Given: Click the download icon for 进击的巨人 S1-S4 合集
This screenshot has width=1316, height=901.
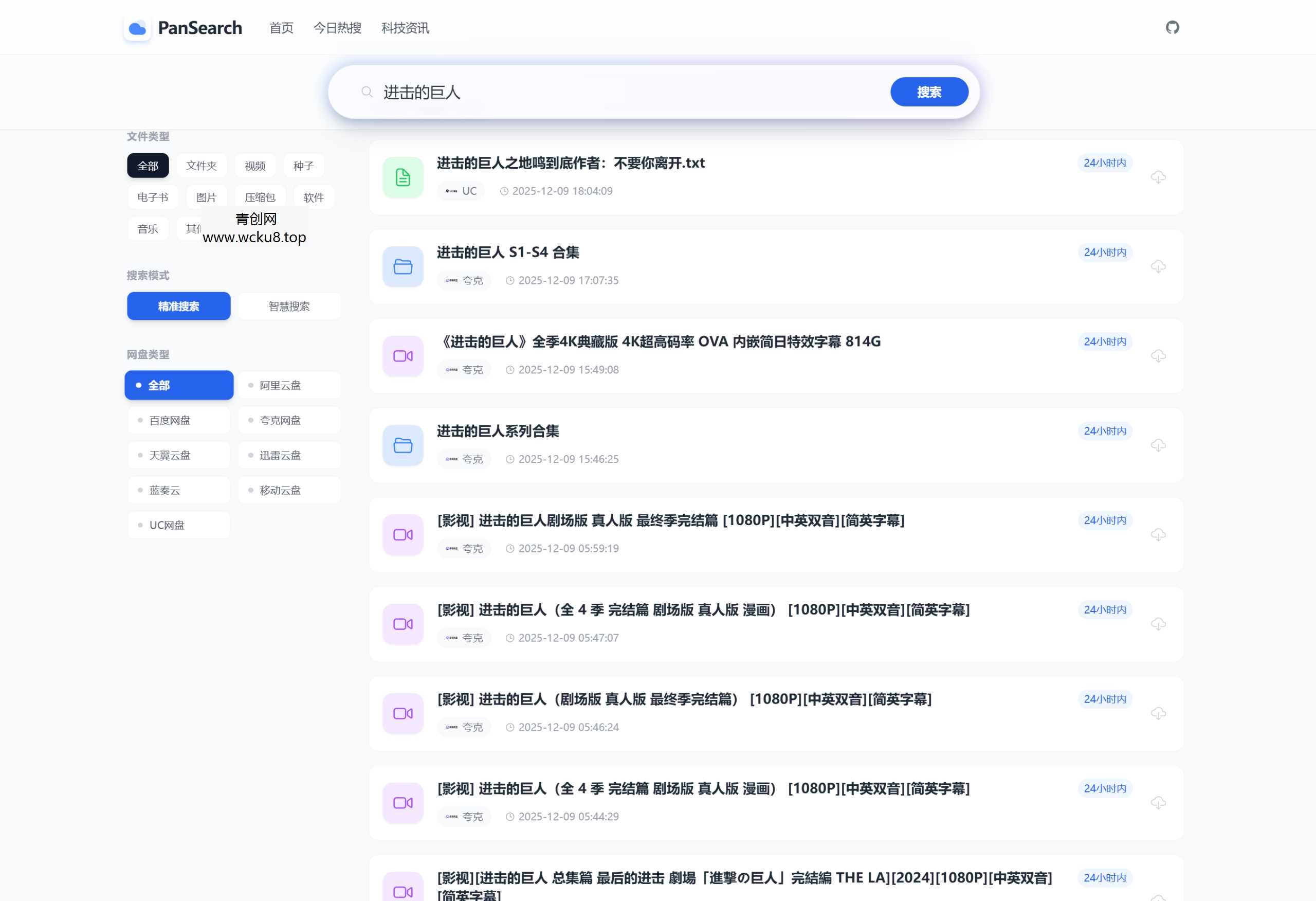Looking at the screenshot, I should pos(1159,266).
